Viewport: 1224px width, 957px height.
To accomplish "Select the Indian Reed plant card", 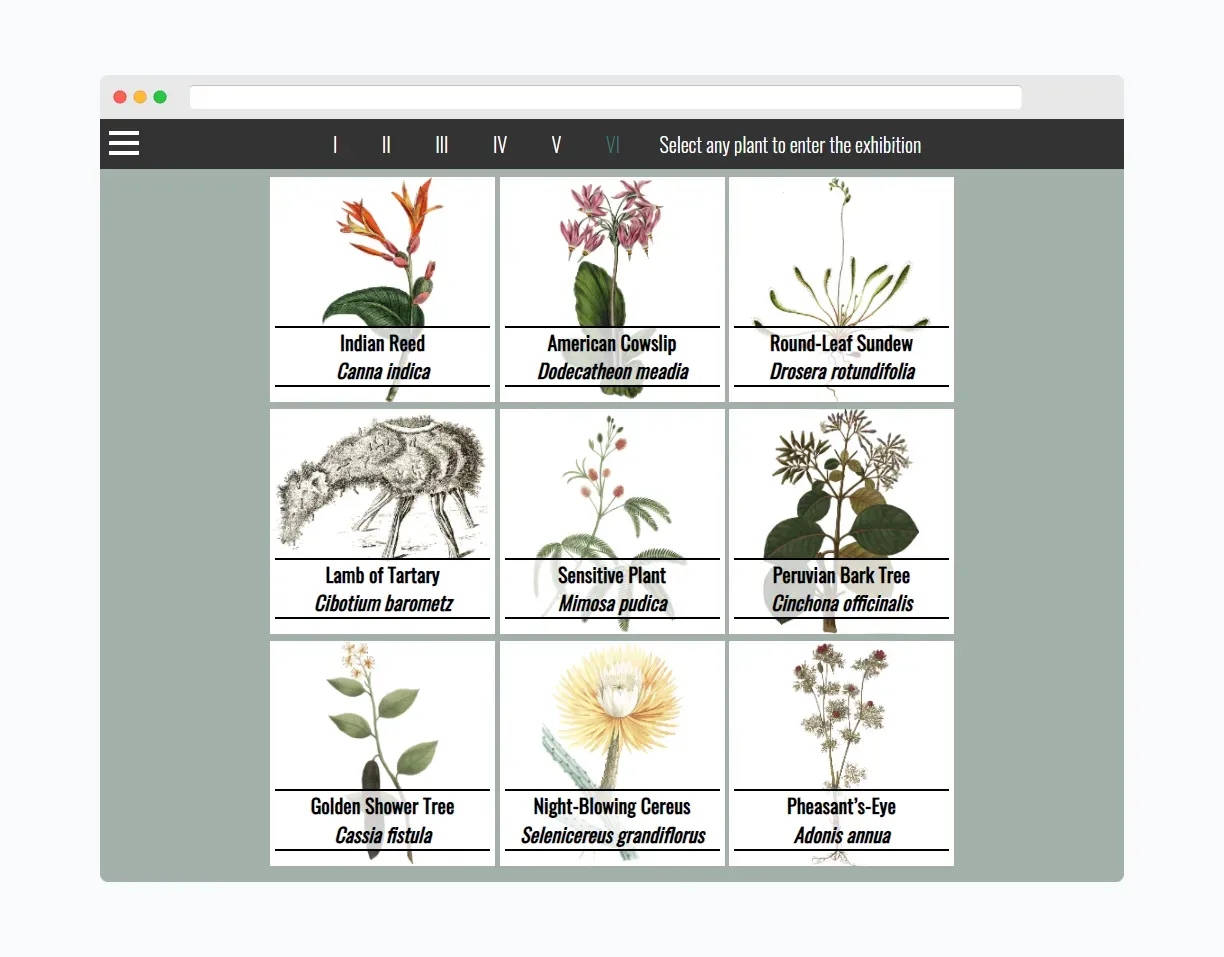I will click(x=382, y=289).
